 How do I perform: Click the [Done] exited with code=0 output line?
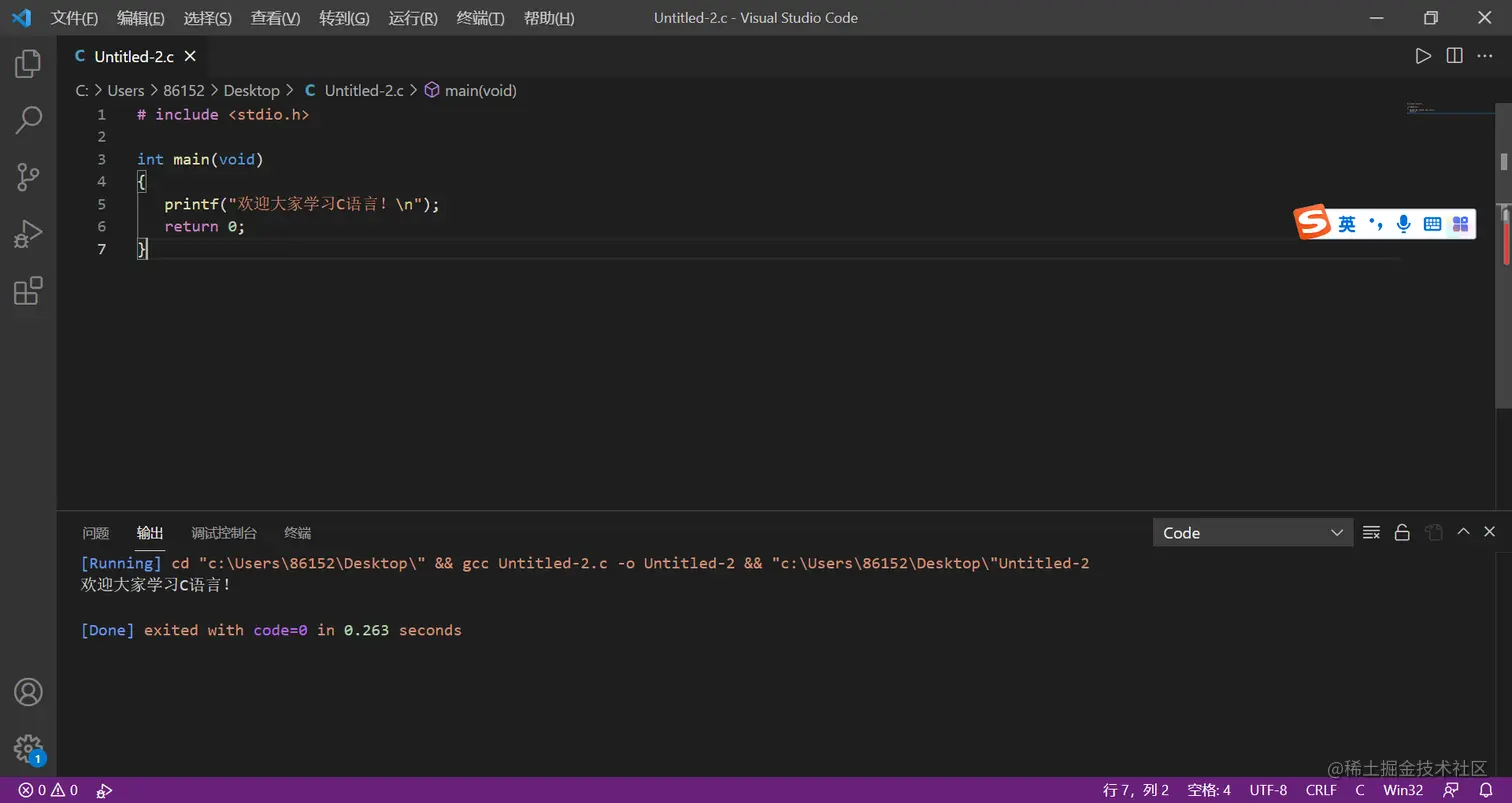[x=271, y=630]
